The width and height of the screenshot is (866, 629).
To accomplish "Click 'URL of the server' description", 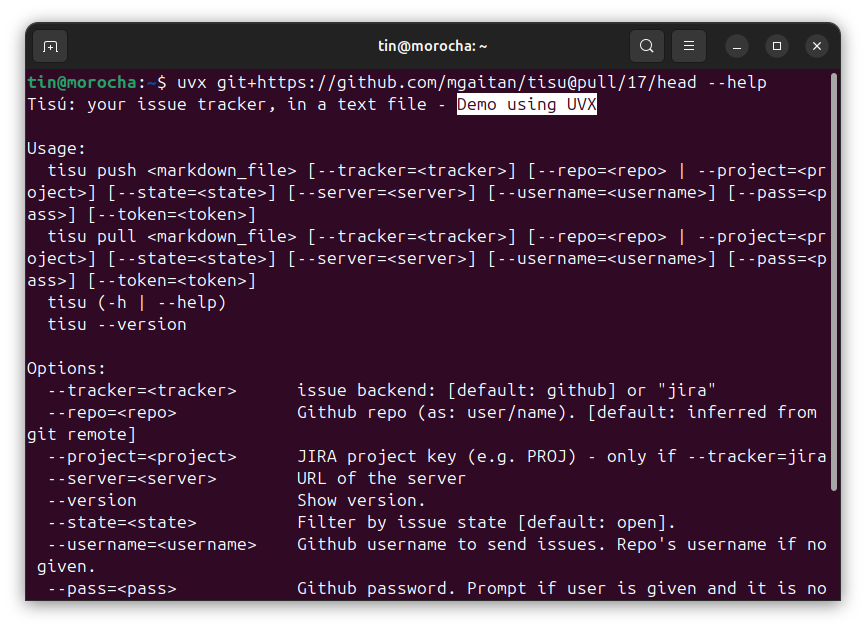I will click(381, 479).
